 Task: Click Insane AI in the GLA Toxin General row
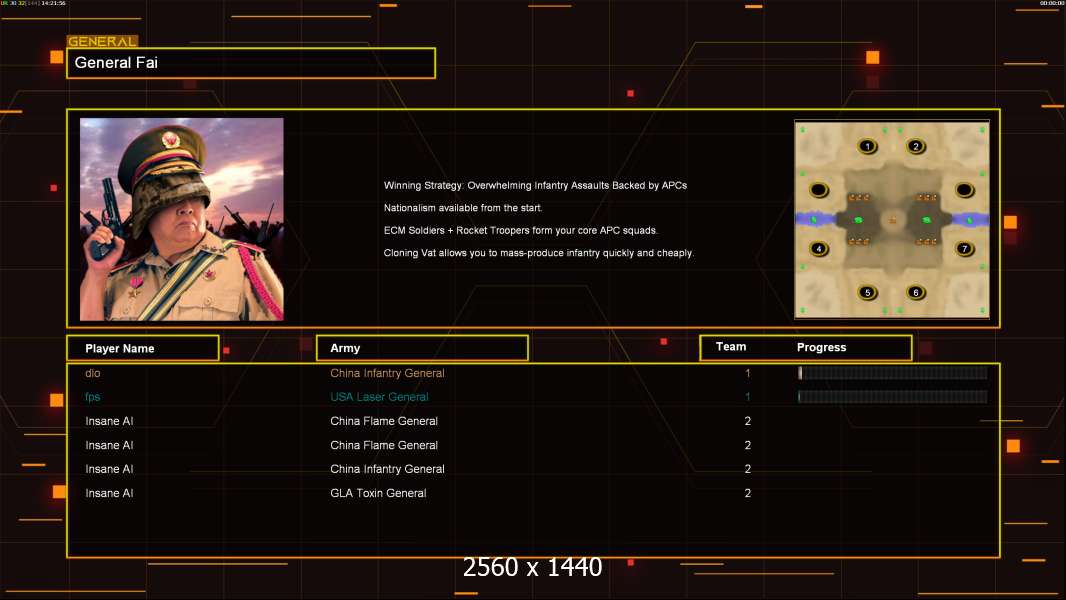[x=109, y=493]
